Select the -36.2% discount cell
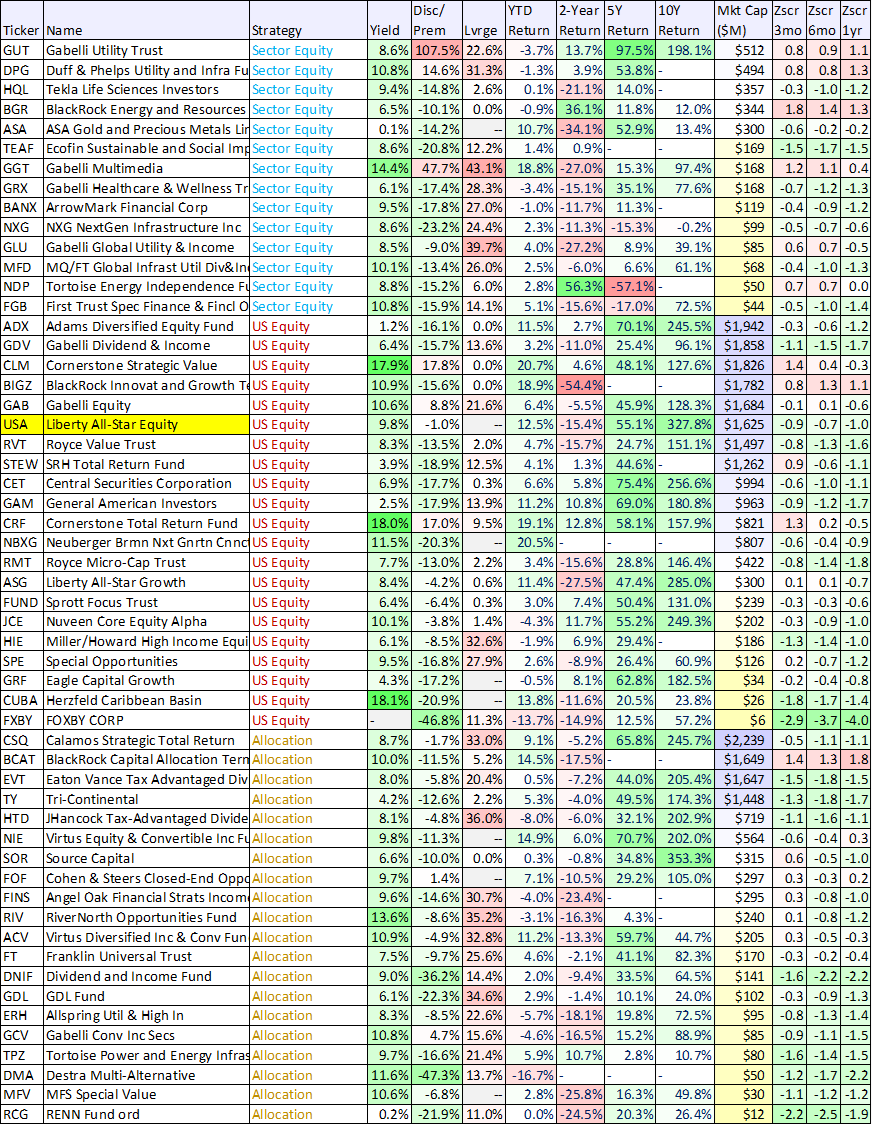Viewport: 872px width, 1125px height. coord(436,976)
